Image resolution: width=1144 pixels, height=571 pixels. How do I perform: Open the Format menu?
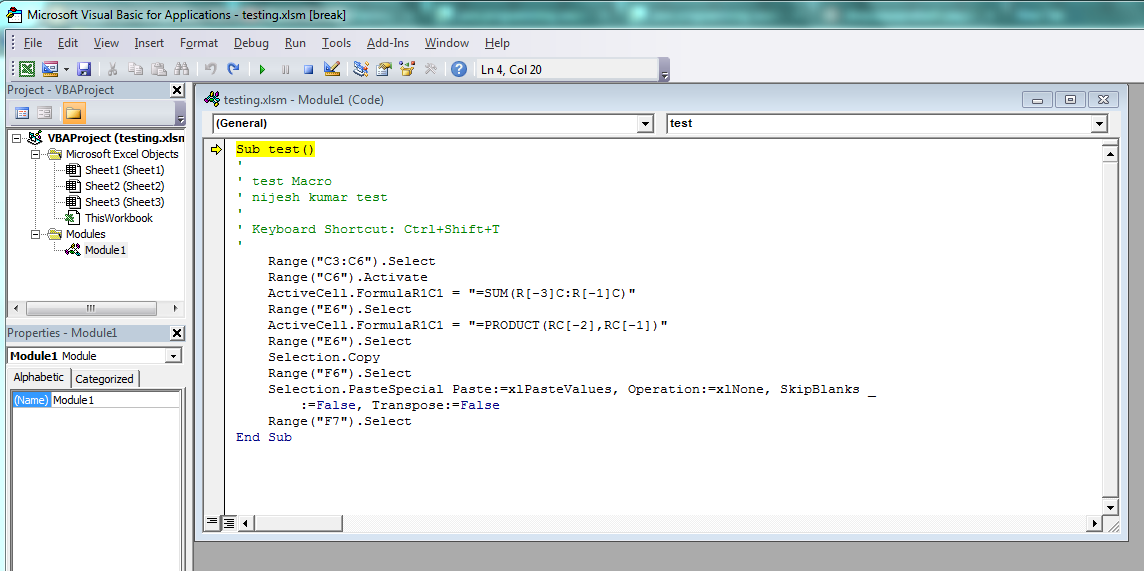pos(199,43)
